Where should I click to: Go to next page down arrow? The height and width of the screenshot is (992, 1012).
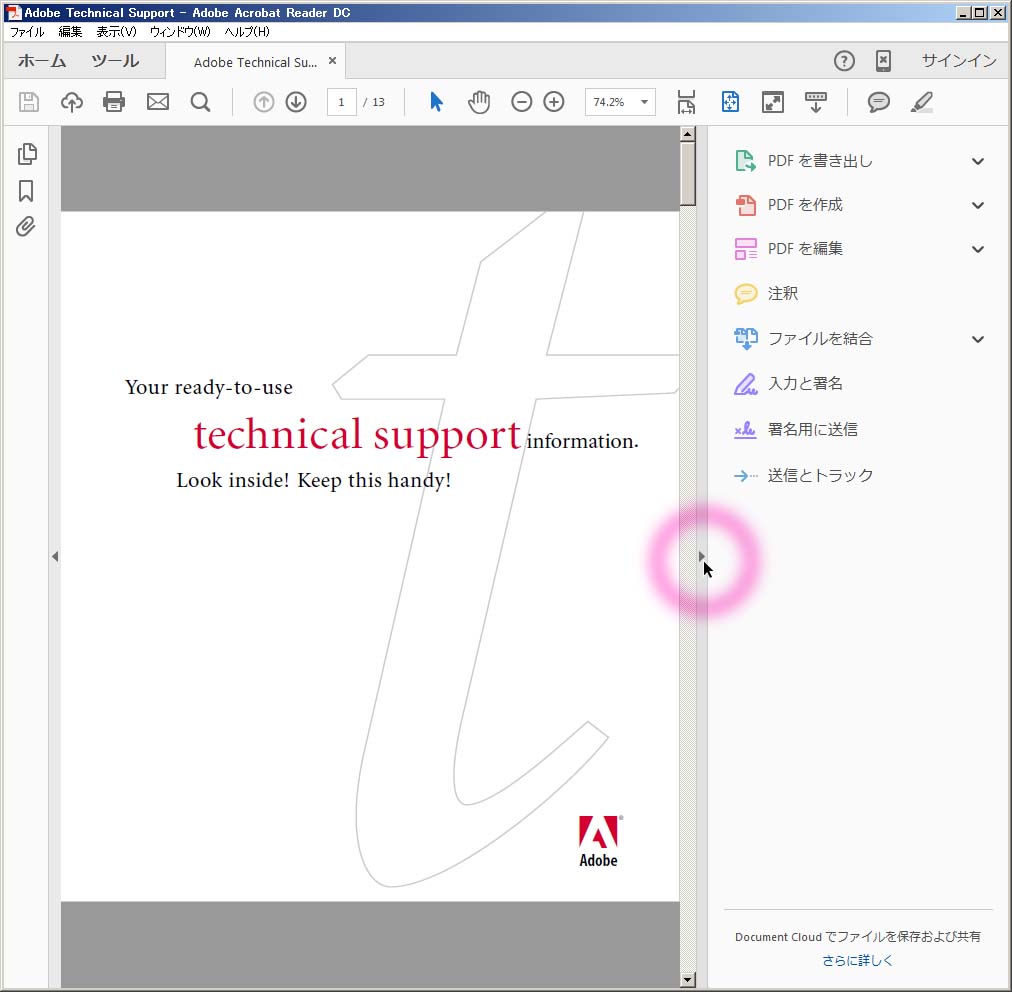pos(296,102)
